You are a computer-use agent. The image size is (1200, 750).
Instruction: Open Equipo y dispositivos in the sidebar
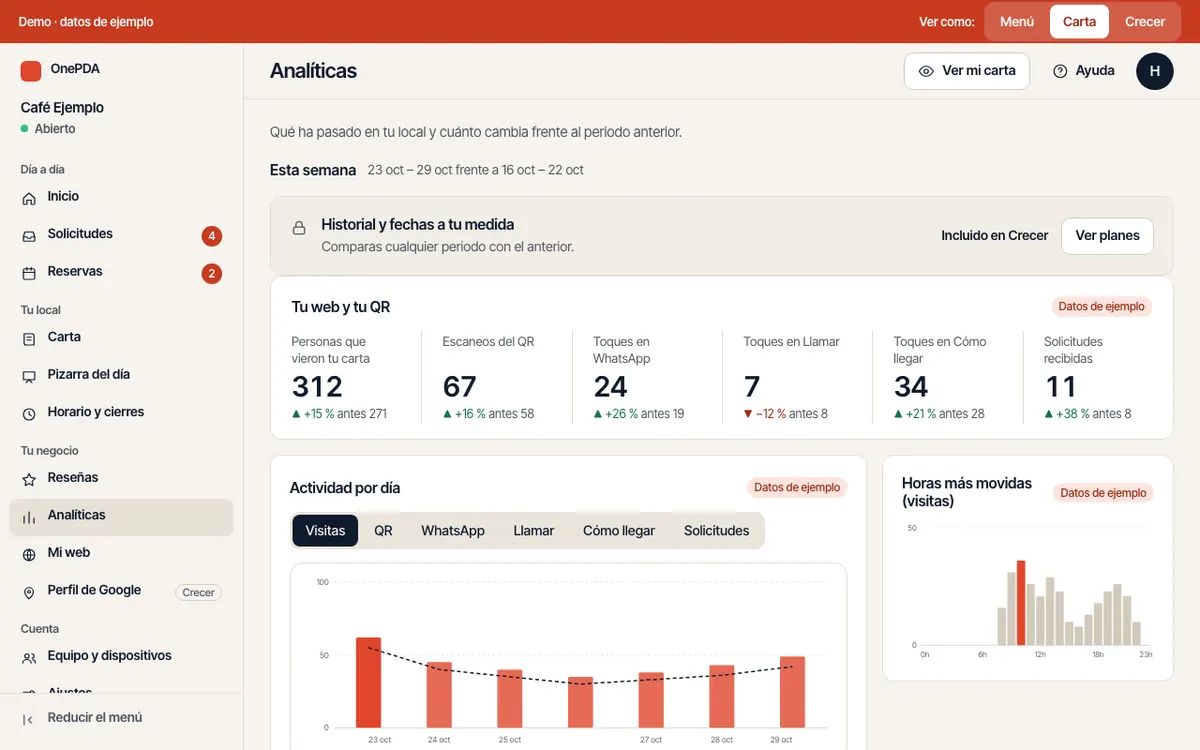tap(121, 656)
